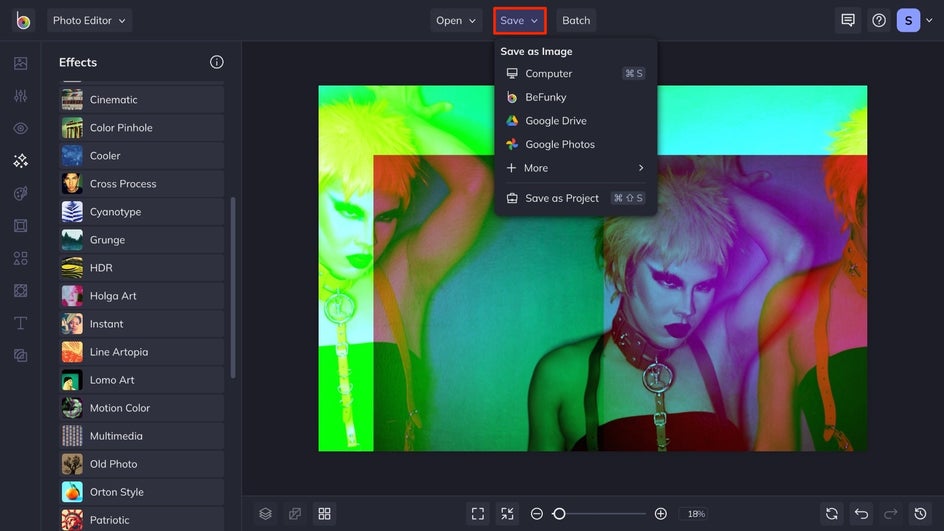Image resolution: width=944 pixels, height=531 pixels.
Task: Select the Patriotic effect
Action: point(142,519)
